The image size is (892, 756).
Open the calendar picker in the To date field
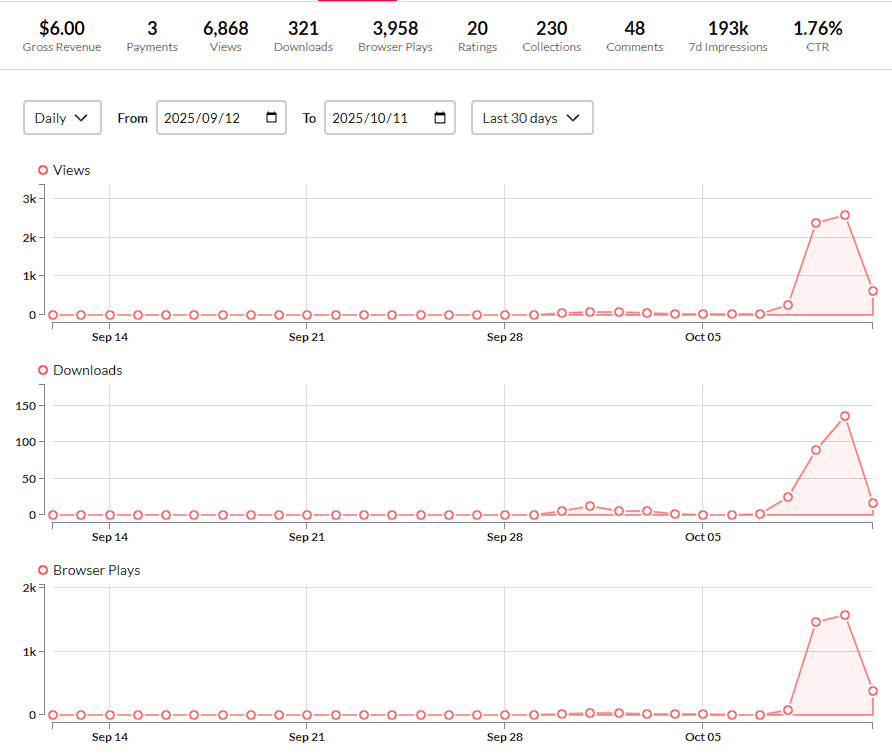click(440, 118)
